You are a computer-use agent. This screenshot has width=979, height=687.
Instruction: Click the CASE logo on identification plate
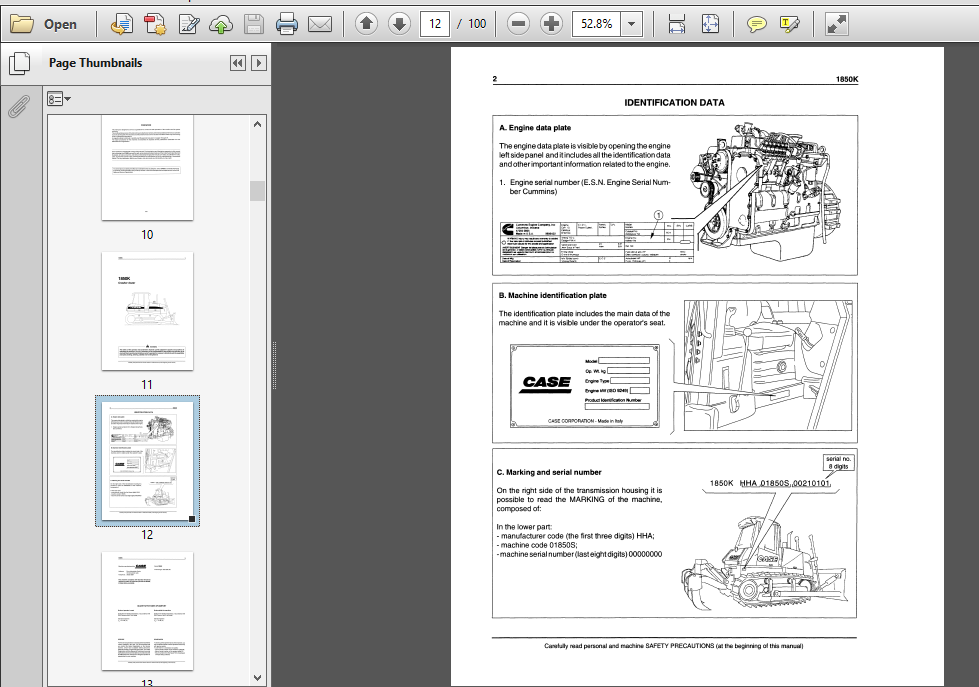point(546,383)
